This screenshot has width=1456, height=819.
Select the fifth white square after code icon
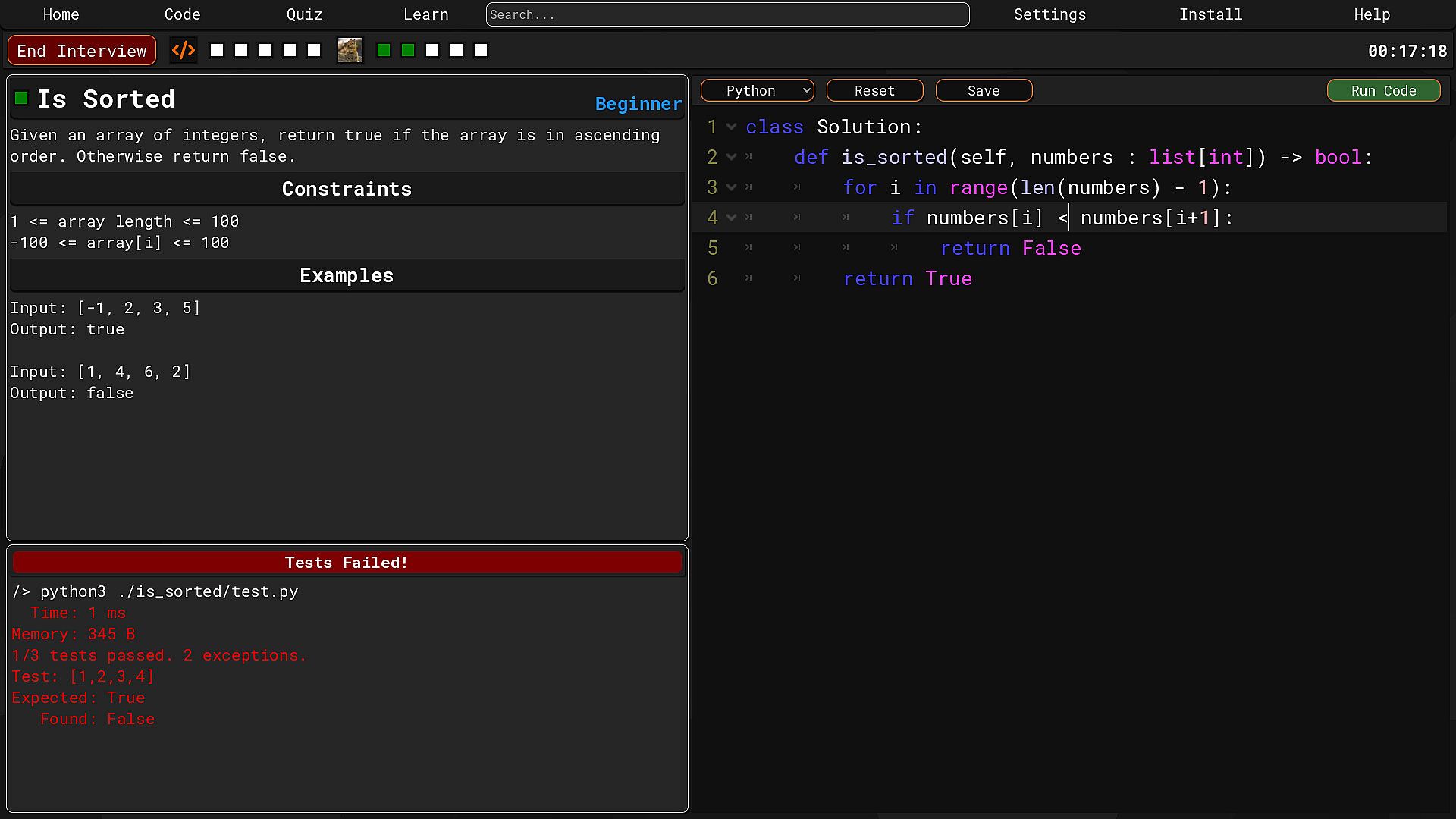pos(314,51)
